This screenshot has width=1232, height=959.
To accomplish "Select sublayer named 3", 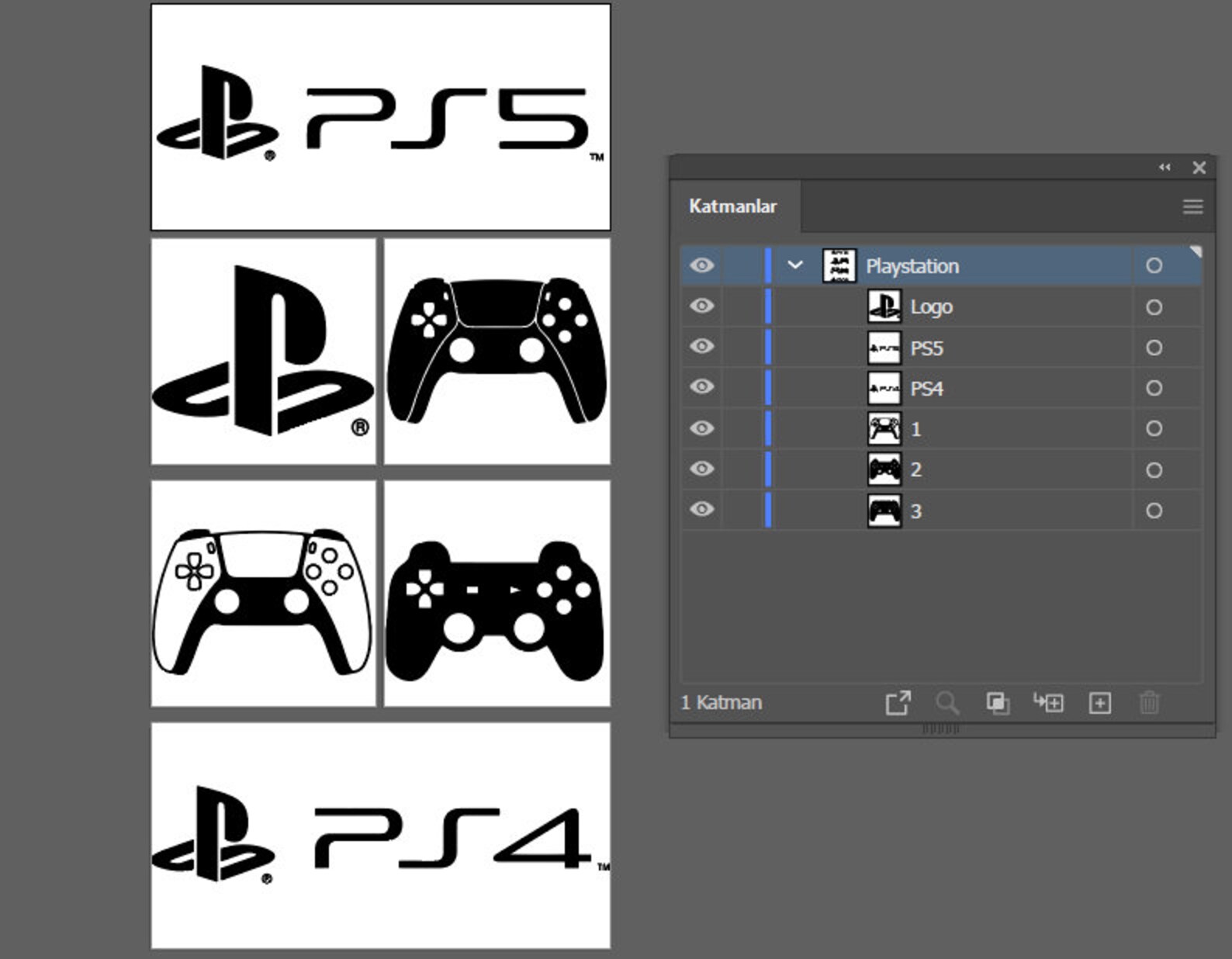I will (x=915, y=511).
